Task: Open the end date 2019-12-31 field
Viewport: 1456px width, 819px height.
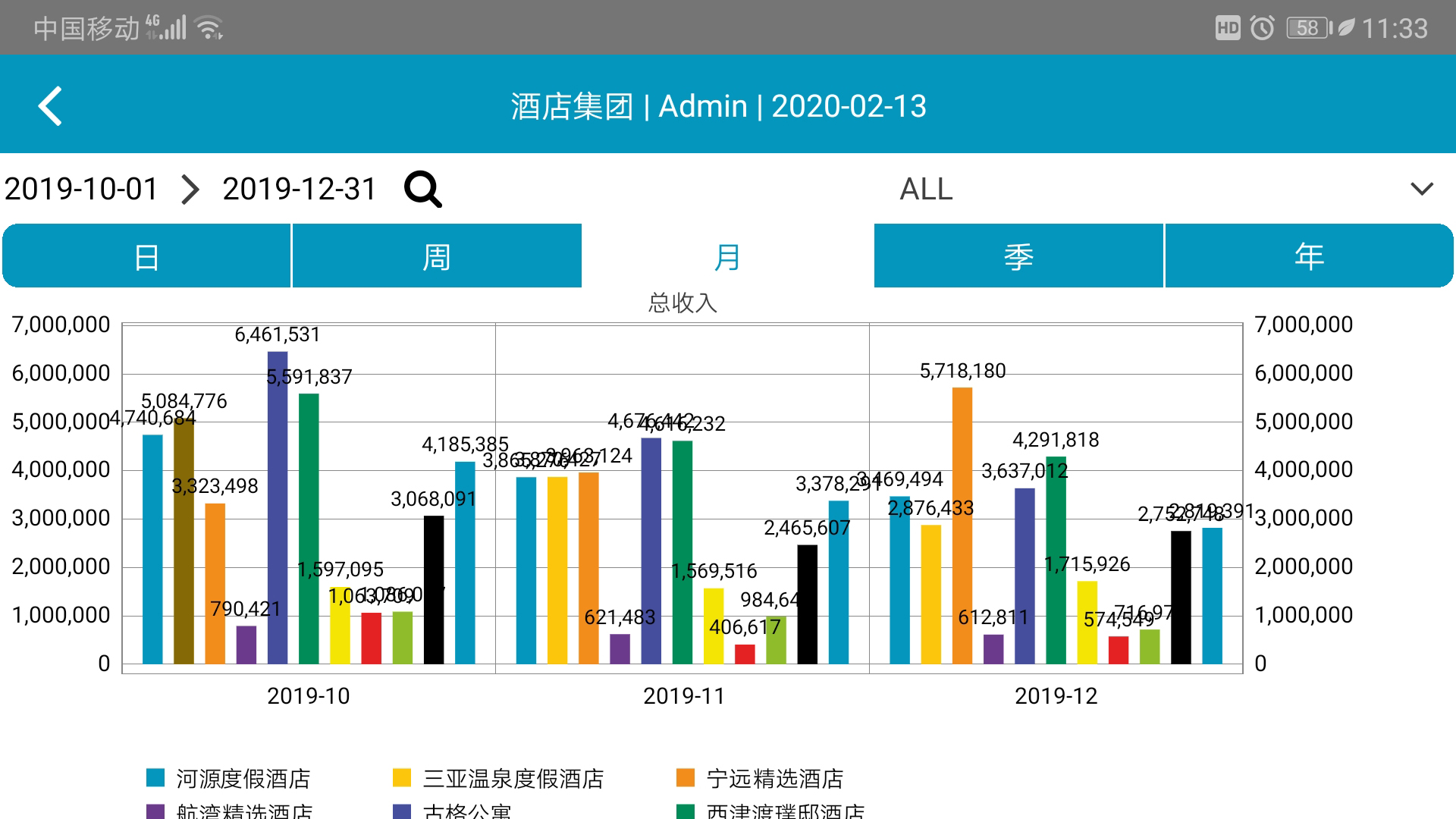Action: pyautogui.click(x=299, y=189)
